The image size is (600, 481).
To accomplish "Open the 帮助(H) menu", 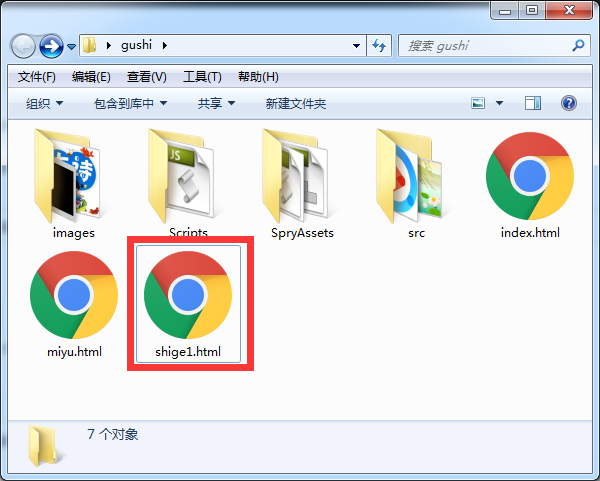I will click(x=258, y=77).
